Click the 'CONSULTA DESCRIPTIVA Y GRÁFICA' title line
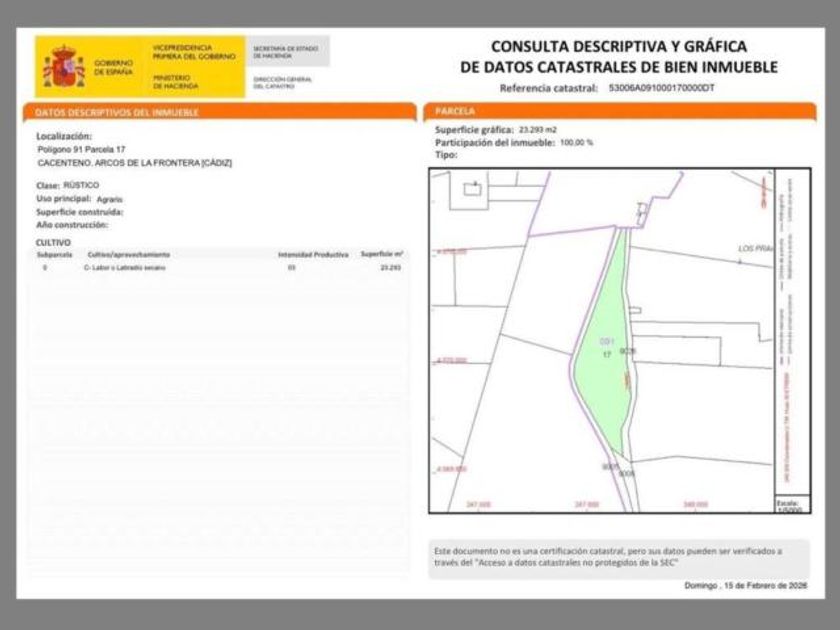The width and height of the screenshot is (840, 630). click(619, 47)
